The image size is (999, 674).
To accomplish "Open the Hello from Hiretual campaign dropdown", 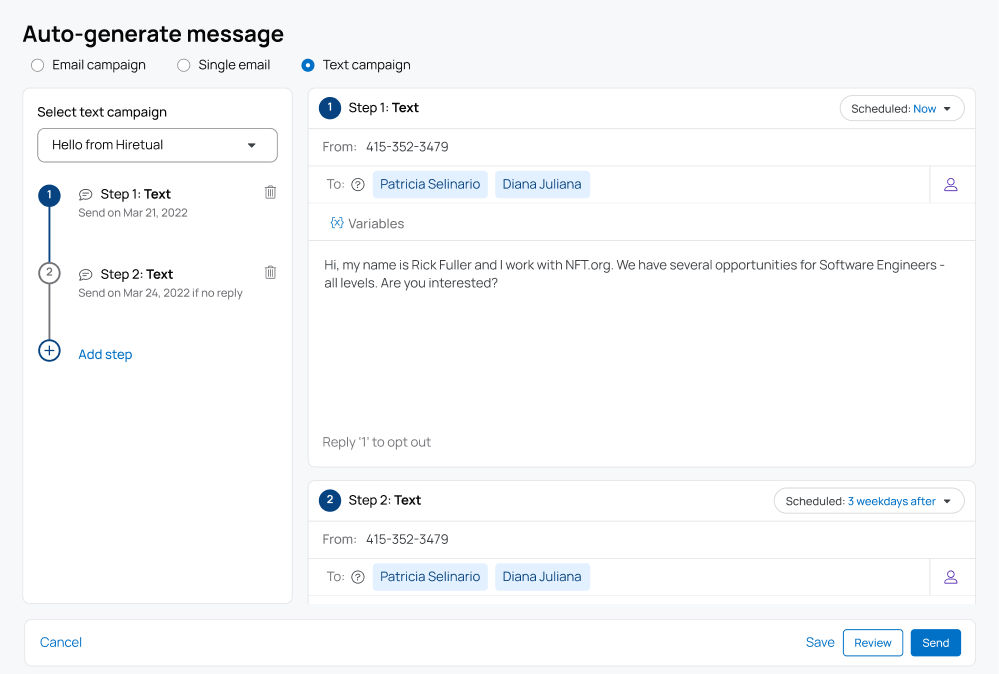I will click(157, 145).
